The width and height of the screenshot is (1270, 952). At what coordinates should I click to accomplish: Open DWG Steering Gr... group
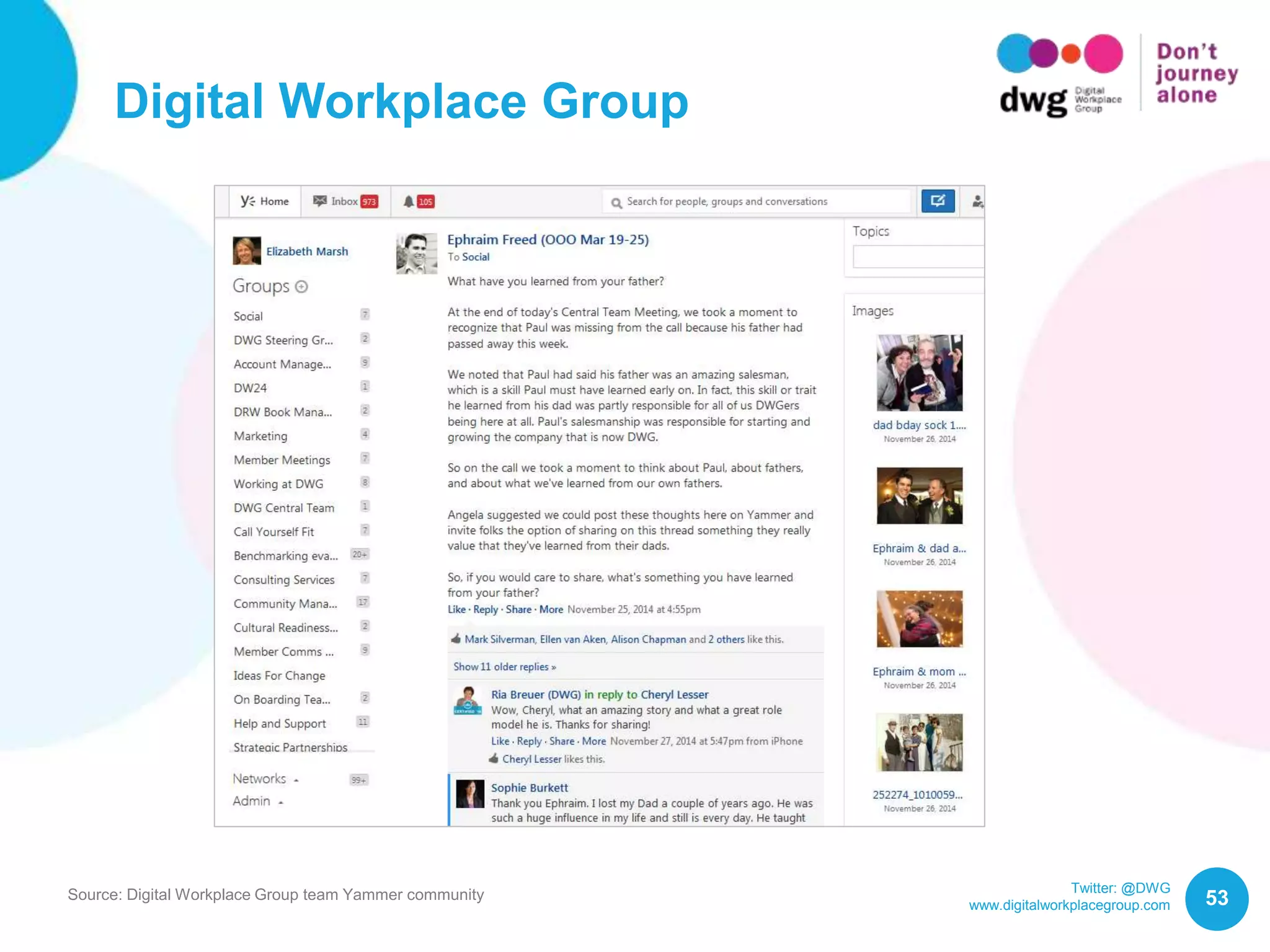(283, 340)
